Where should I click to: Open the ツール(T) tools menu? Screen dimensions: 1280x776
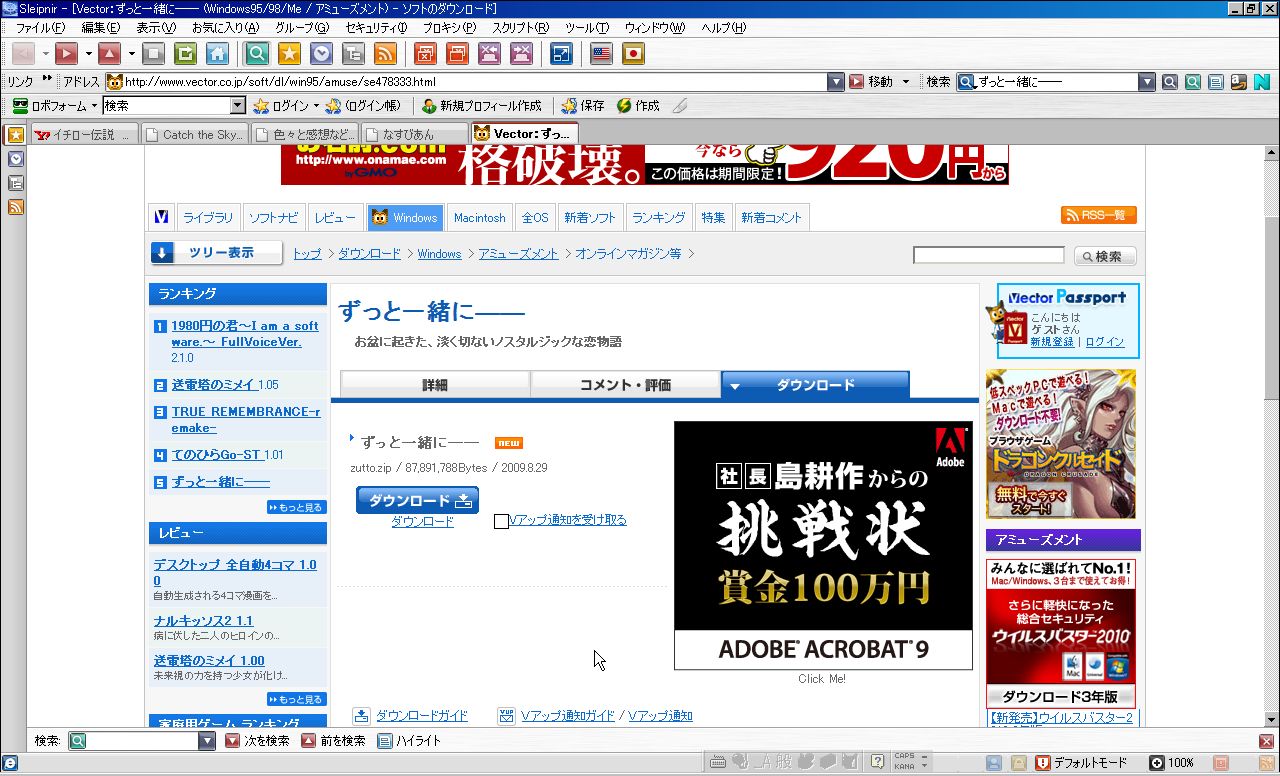coord(586,28)
